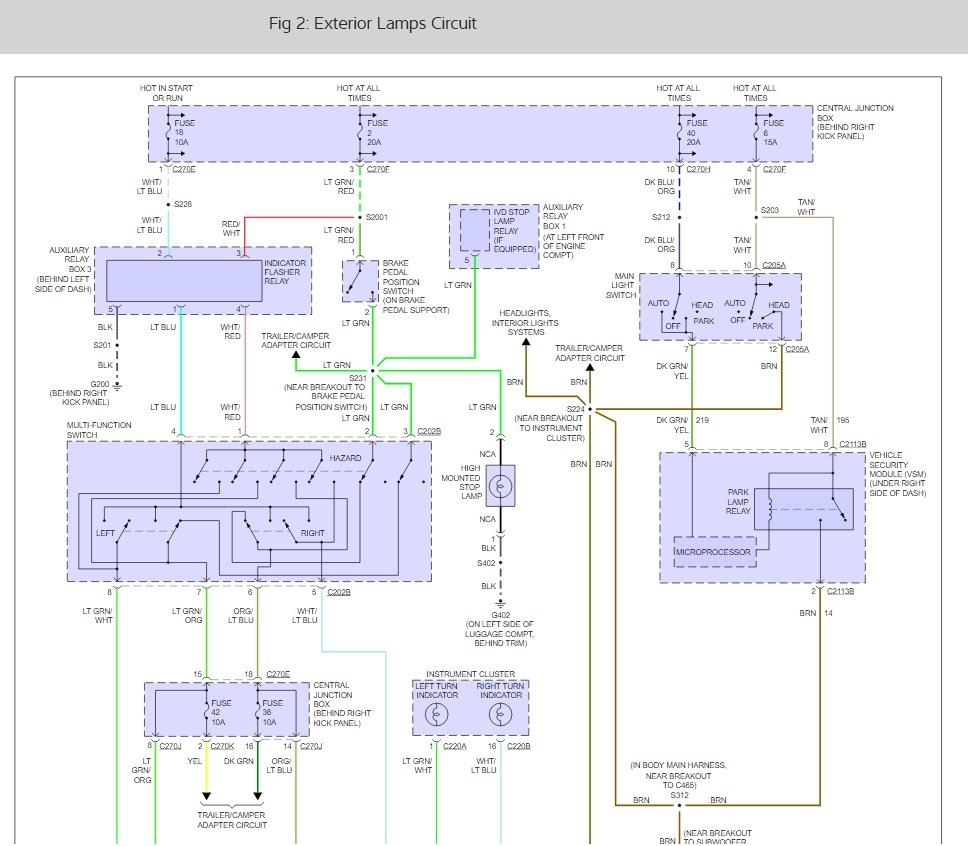Click the 'WHT/LT BLU' label under pin 5 C202B

click(304, 615)
